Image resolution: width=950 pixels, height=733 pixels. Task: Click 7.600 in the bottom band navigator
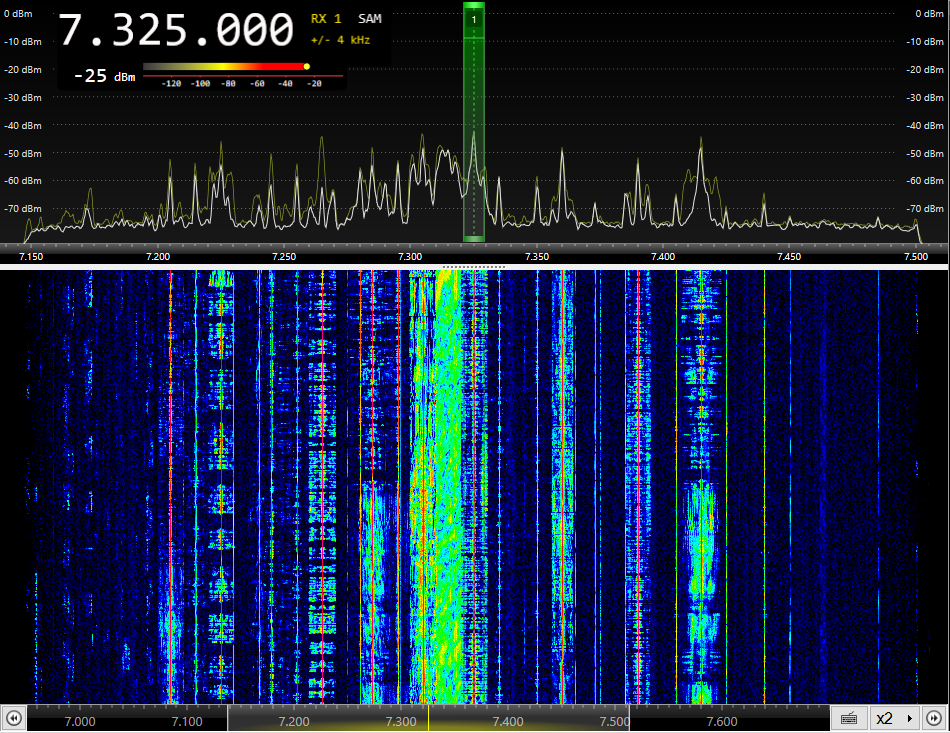[722, 721]
